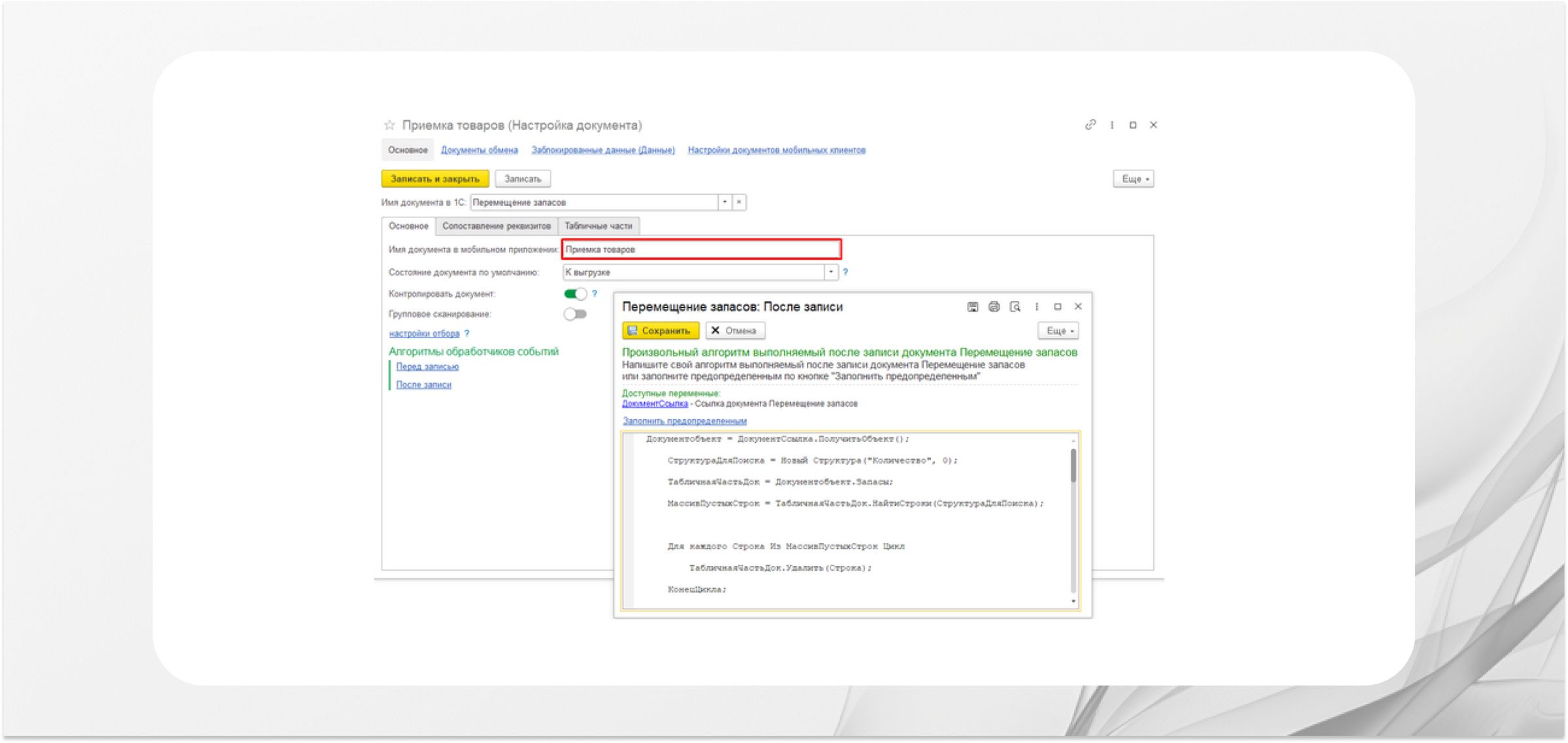Viewport: 1568px width, 743px height.
Task: Expand Состояние документа по умолчанию dropdown
Action: 831,272
